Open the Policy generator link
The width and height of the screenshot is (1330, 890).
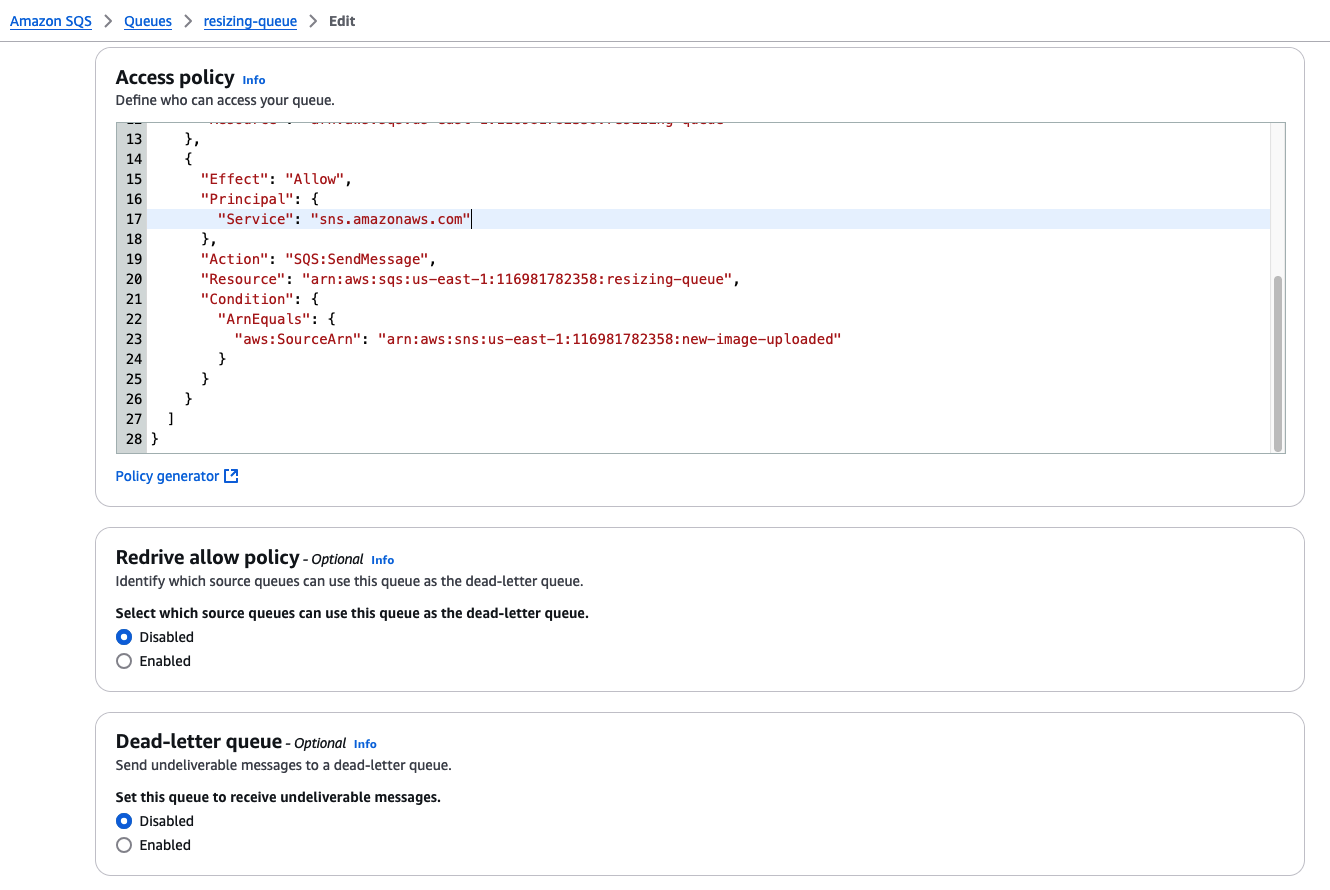click(x=167, y=476)
